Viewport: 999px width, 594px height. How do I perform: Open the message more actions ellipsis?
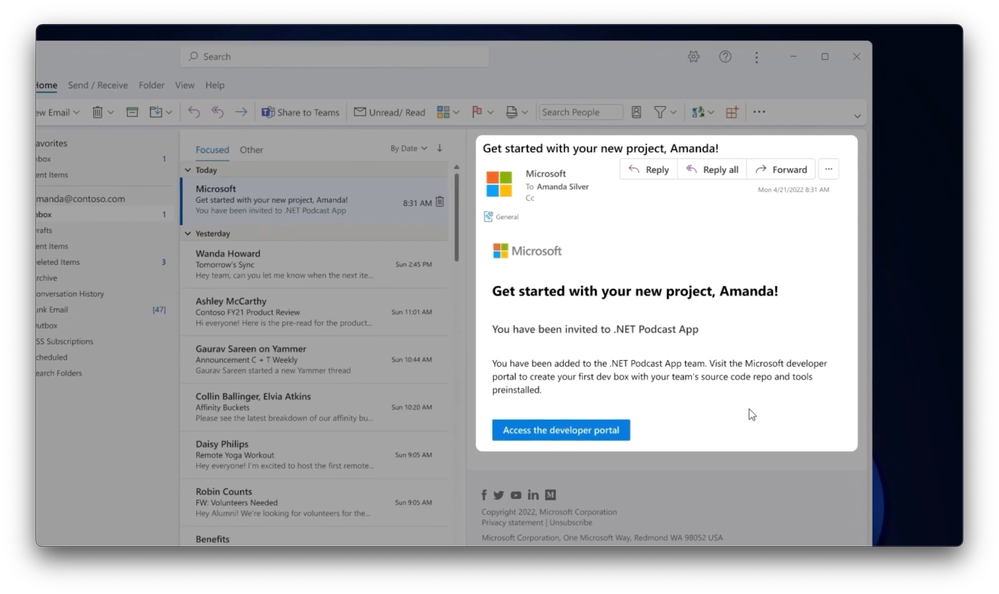[828, 170]
